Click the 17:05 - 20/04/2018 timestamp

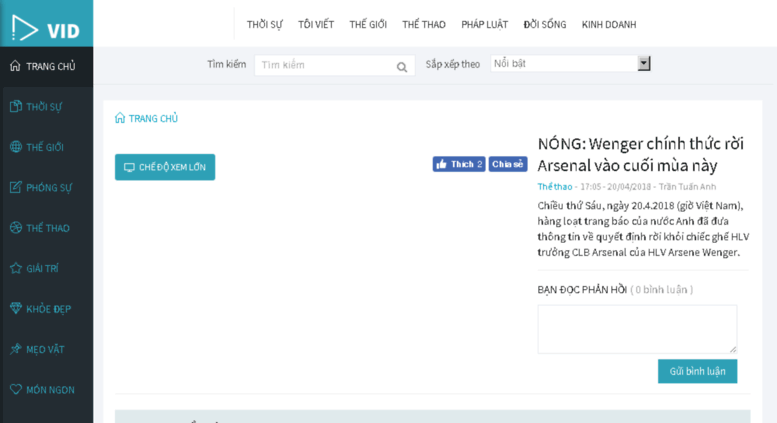(615, 187)
